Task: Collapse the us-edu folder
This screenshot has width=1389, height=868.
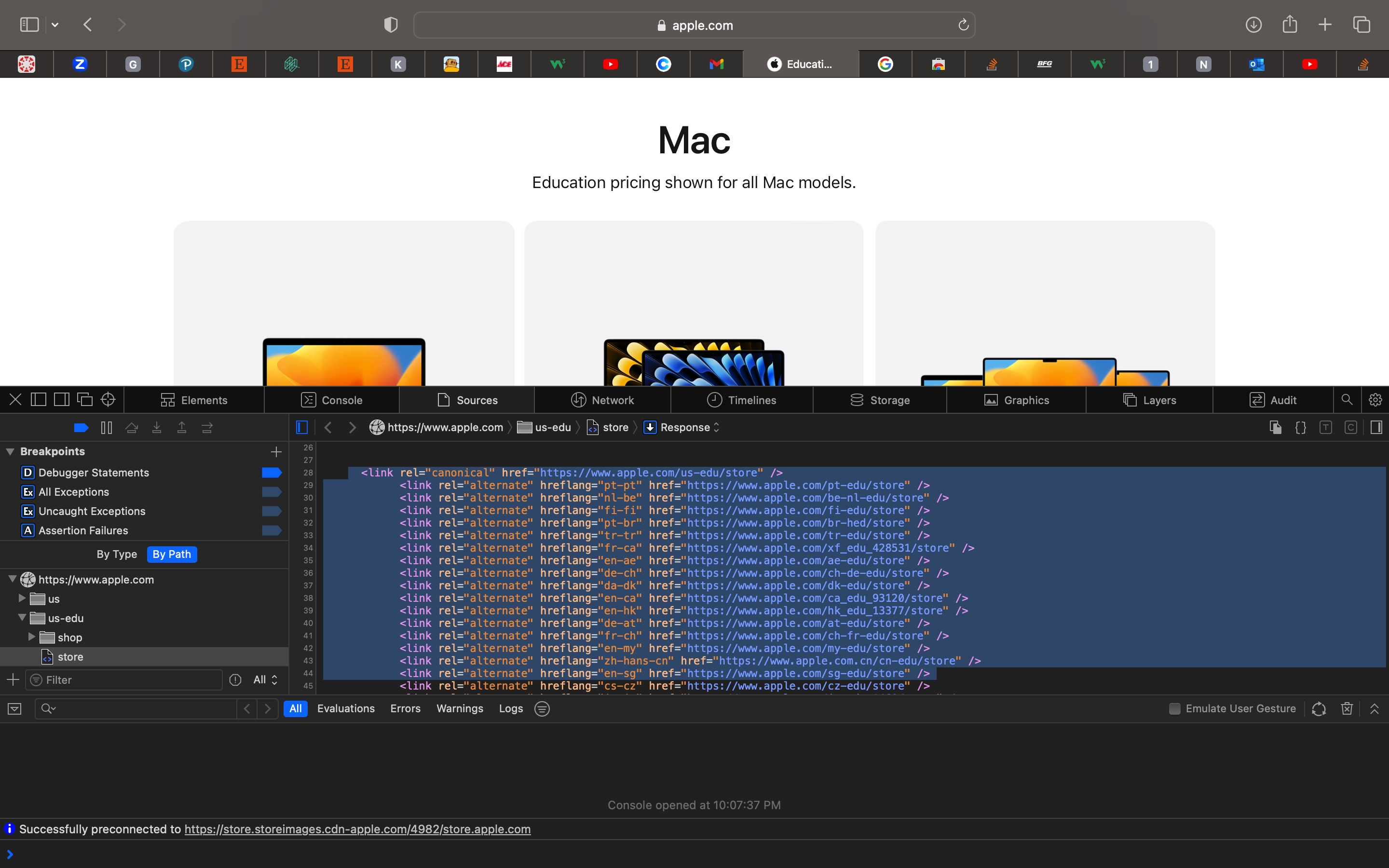Action: click(22, 618)
